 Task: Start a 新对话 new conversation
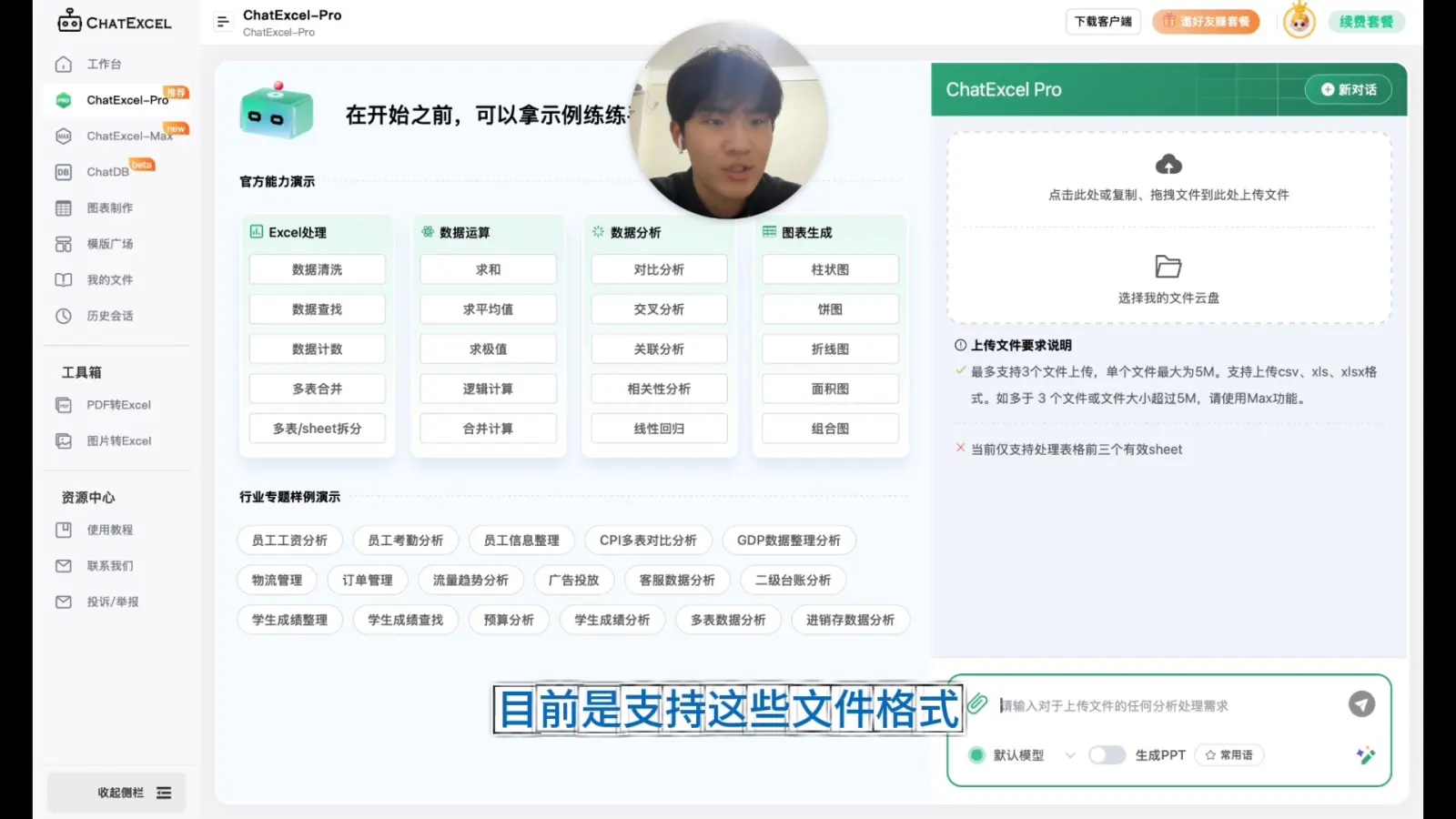(x=1349, y=89)
